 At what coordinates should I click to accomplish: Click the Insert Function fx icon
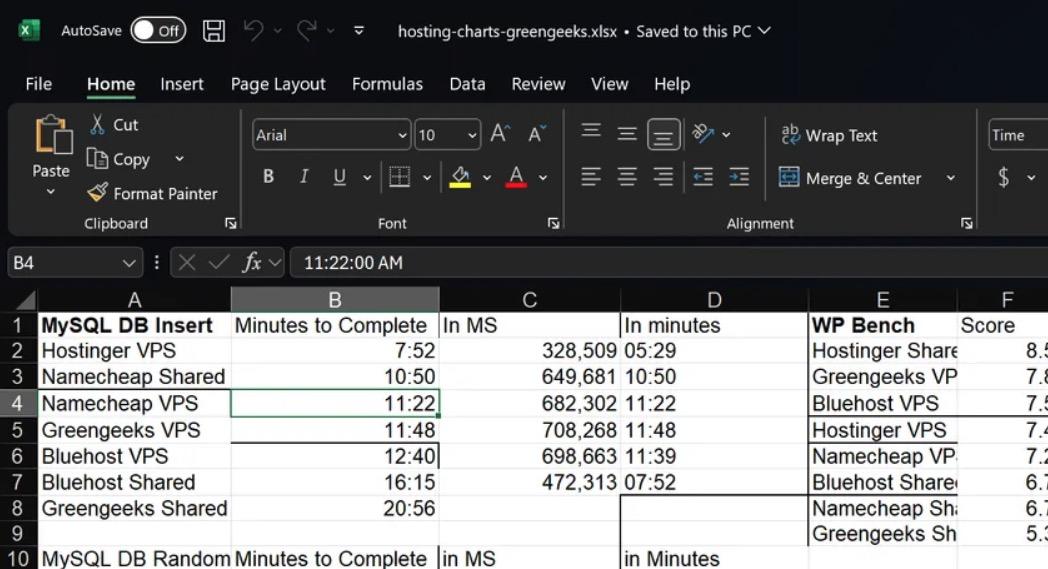tap(252, 263)
